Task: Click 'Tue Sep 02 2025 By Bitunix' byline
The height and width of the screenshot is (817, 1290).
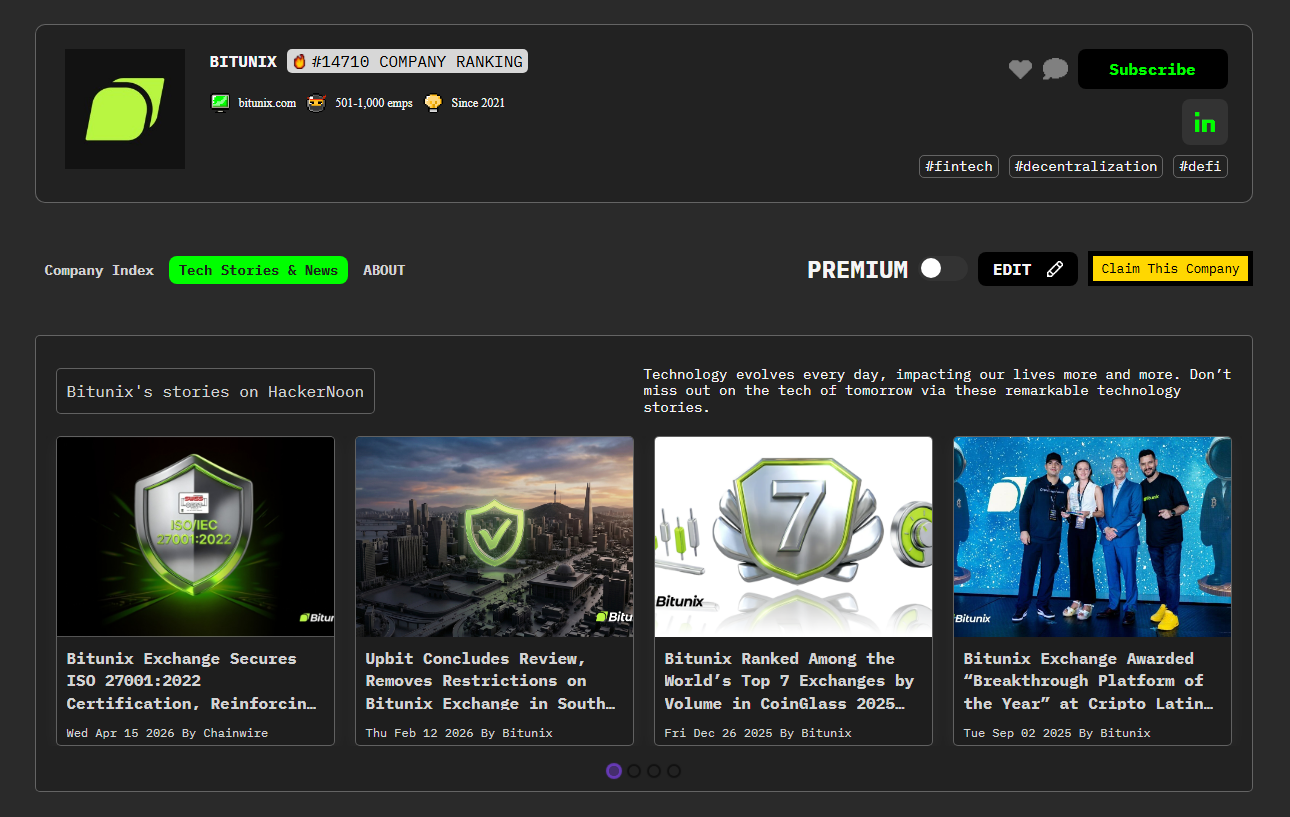Action: click(x=1057, y=733)
